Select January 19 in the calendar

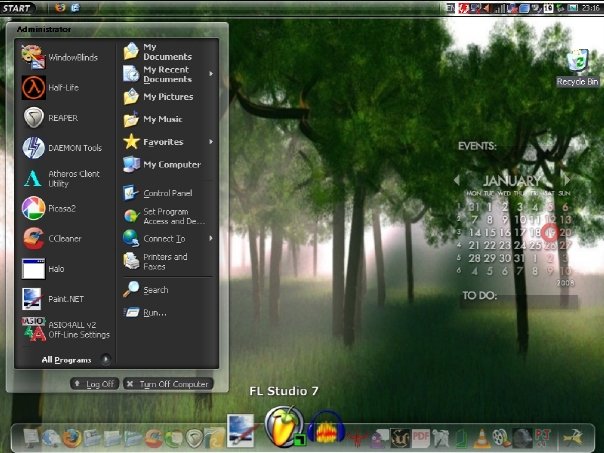click(x=550, y=232)
